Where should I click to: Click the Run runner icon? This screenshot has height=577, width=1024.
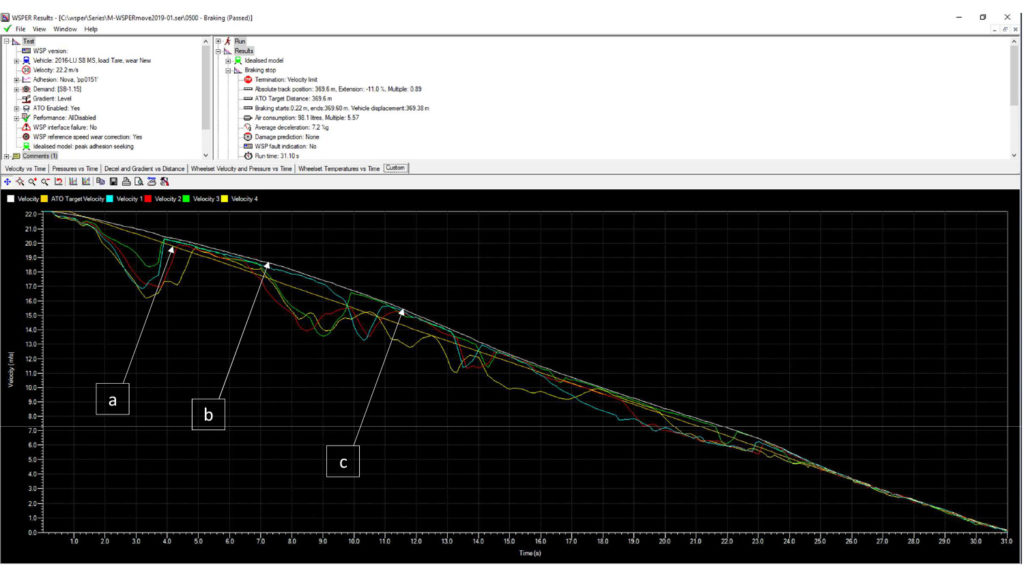228,41
